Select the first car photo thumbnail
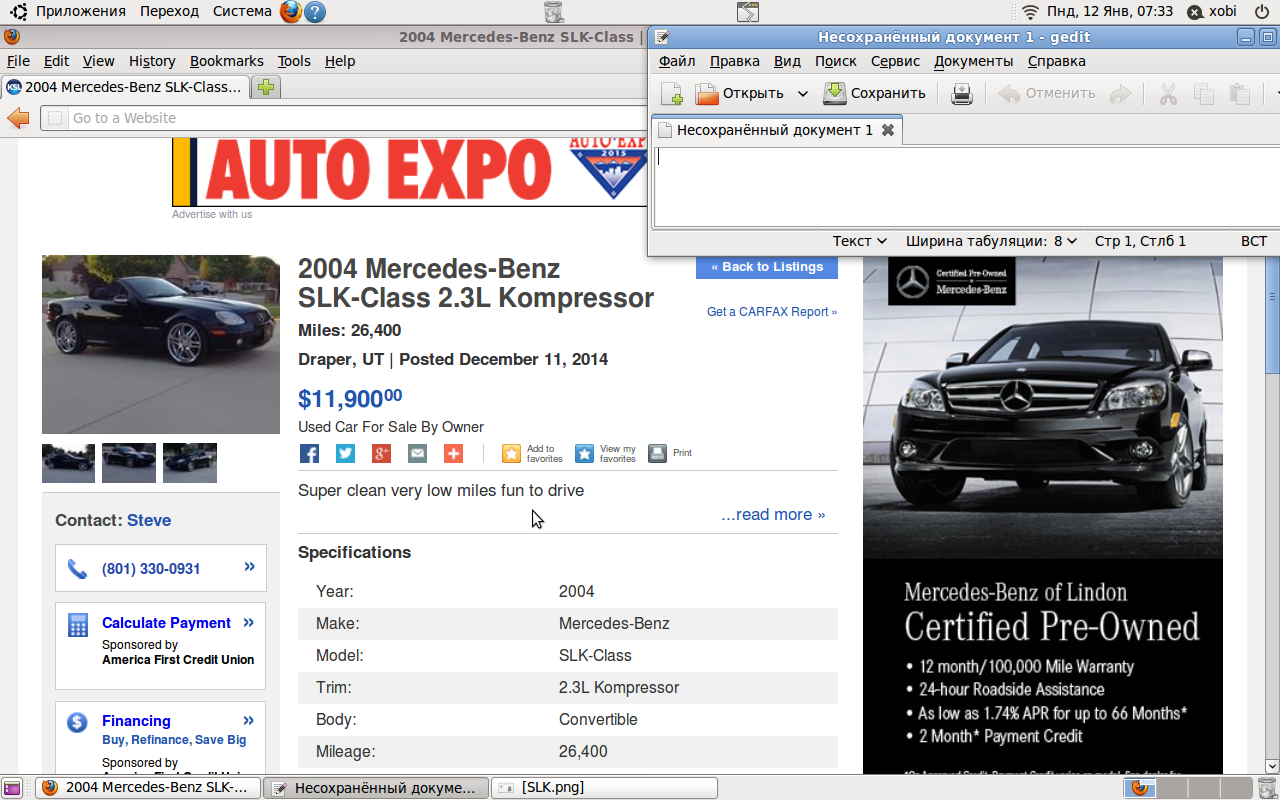Screen dimensions: 1280x800 point(68,463)
